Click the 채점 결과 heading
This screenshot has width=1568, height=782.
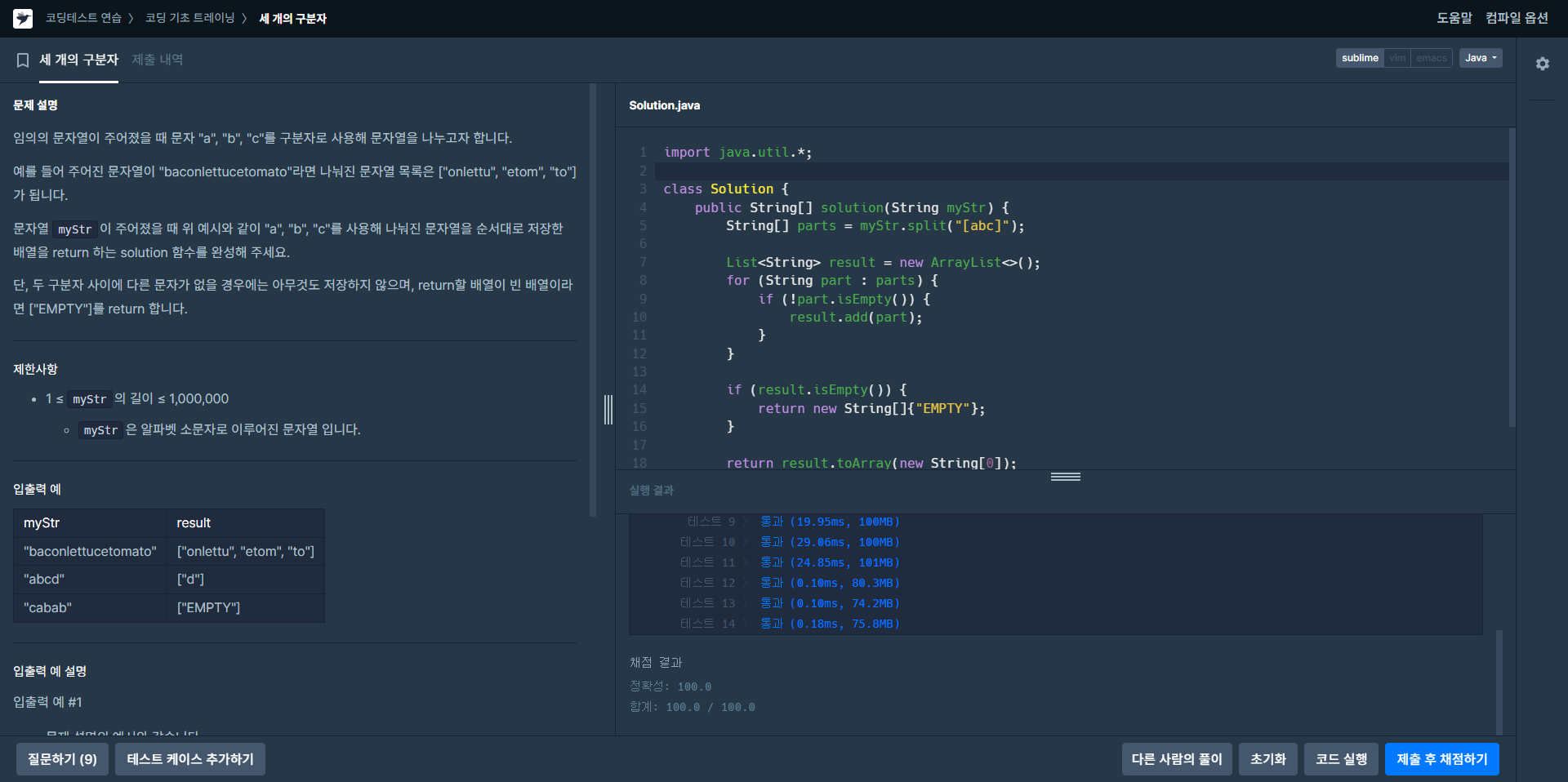pos(656,662)
